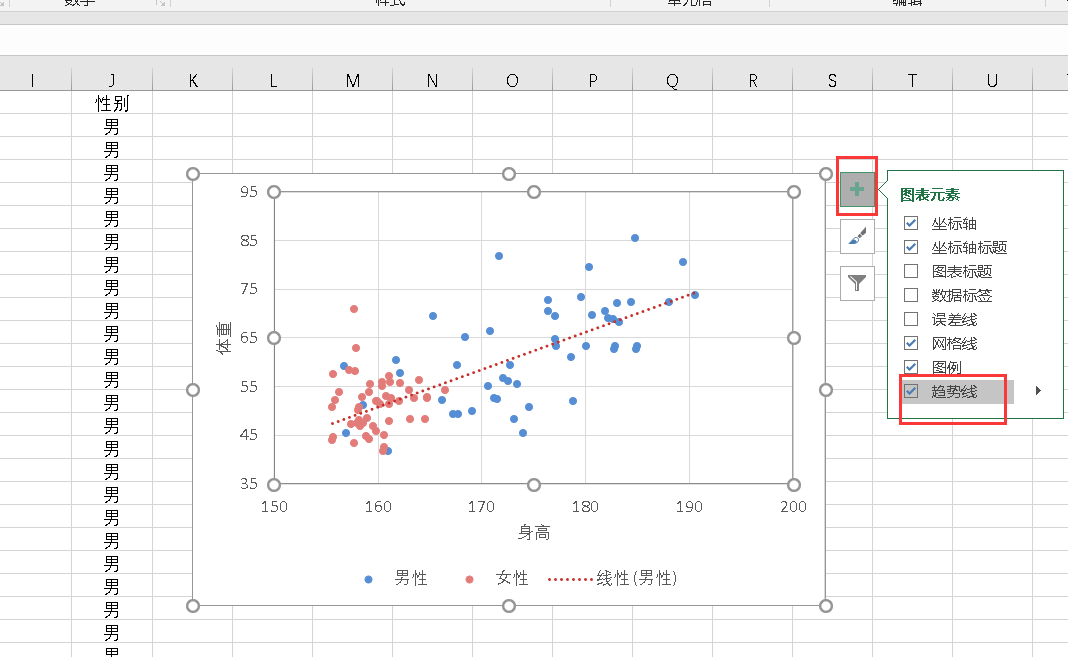
Task: Toggle the 坐标轴 checkbox
Action: pyautogui.click(x=910, y=223)
